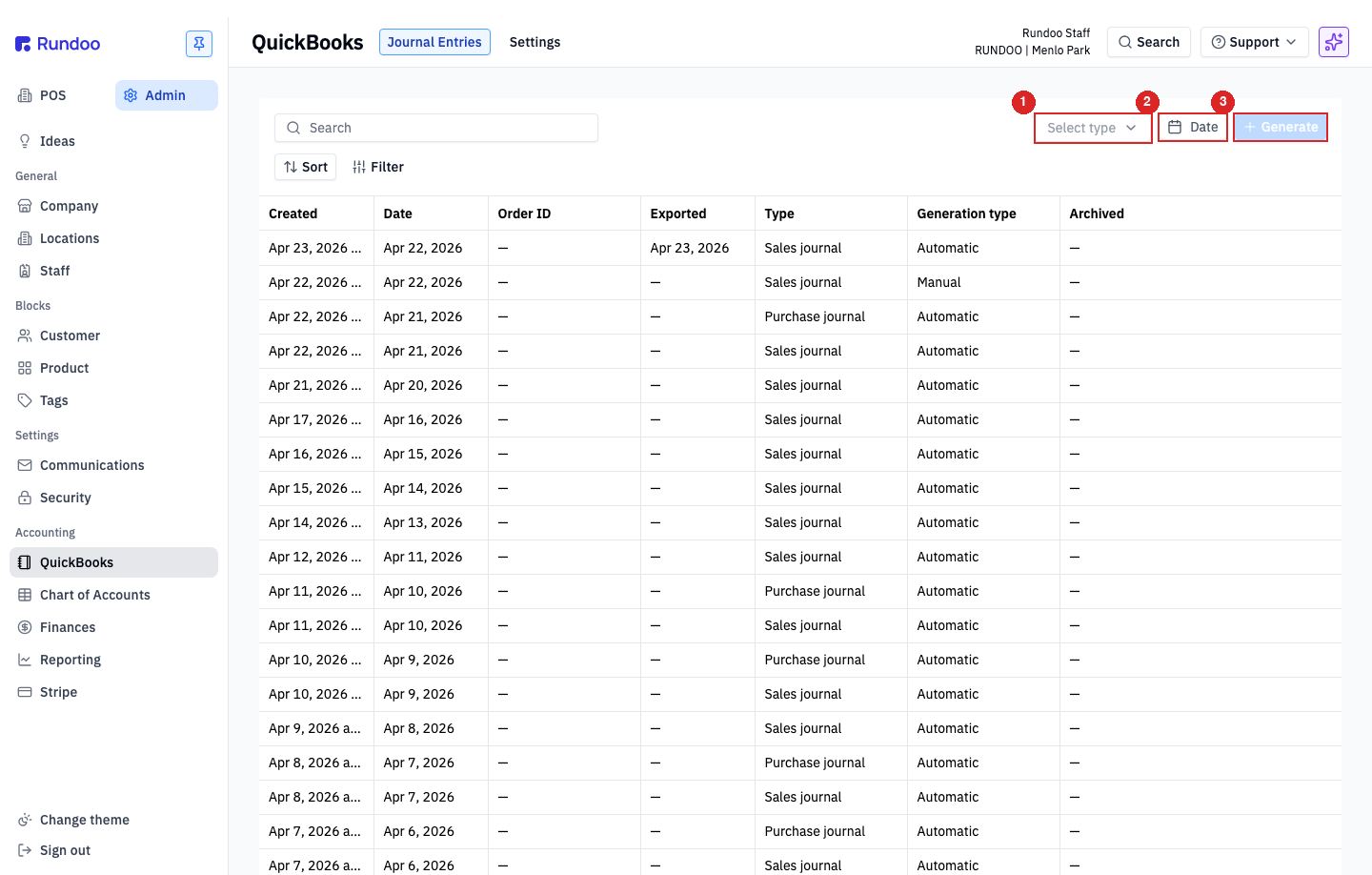Open the Date picker button

1193,127
